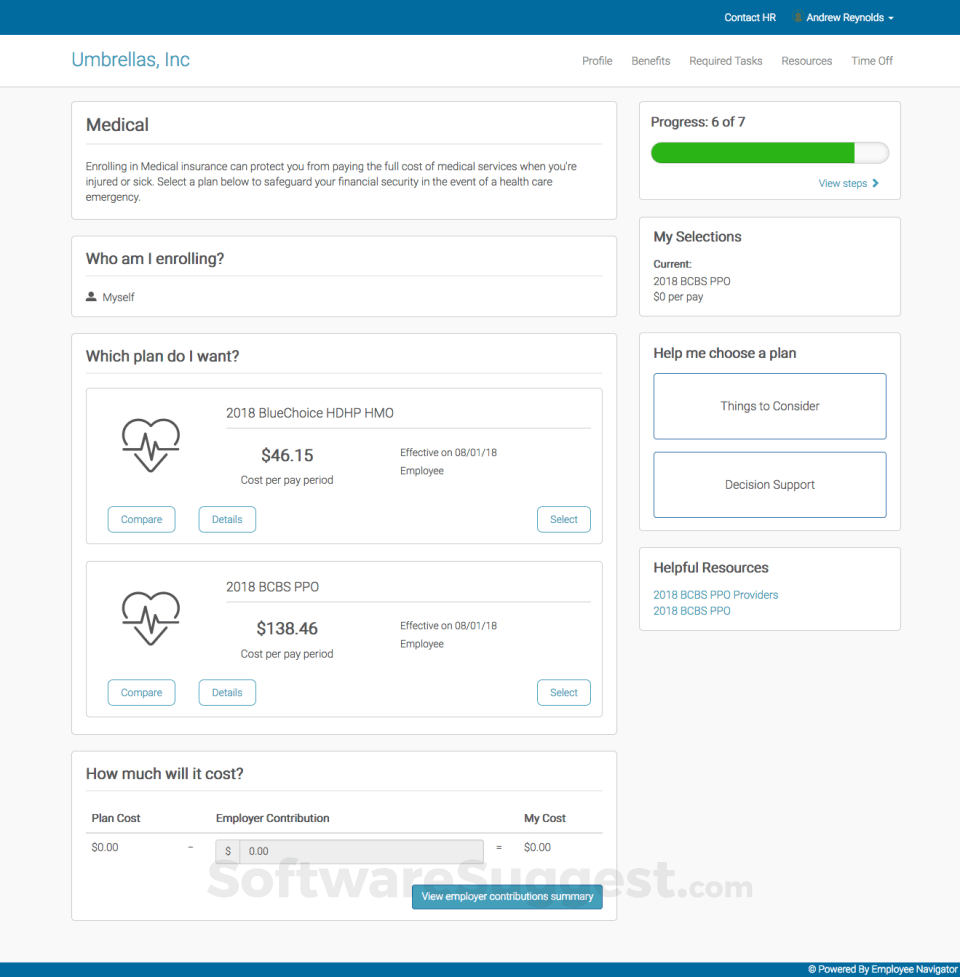Click Contact HR in the top bar
960x977 pixels.
tap(749, 17)
